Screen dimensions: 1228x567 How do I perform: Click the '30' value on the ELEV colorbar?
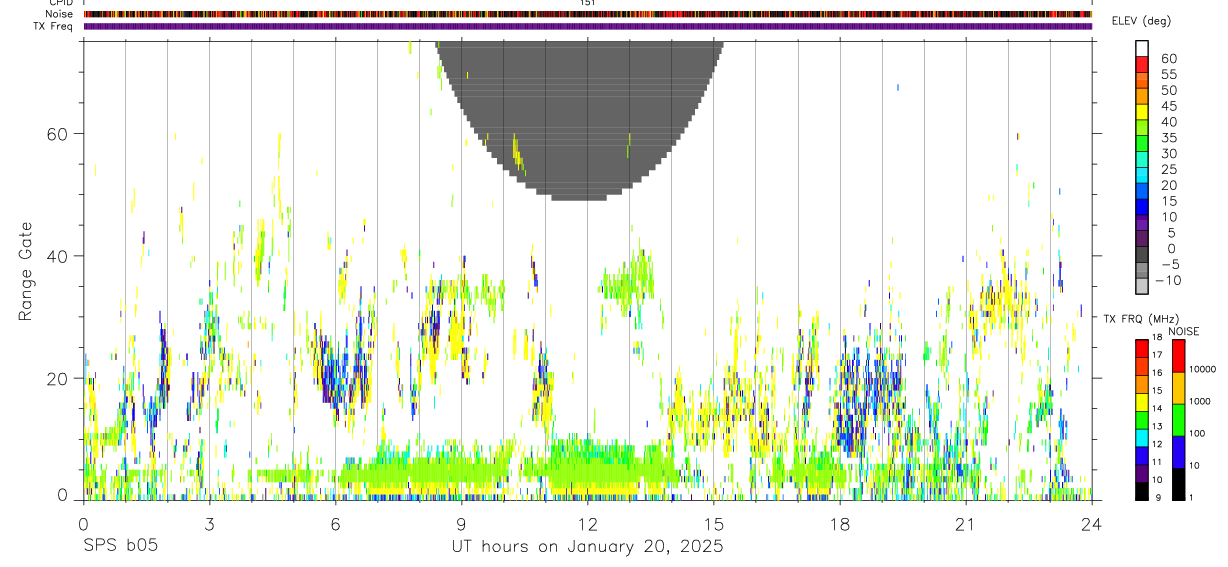pyautogui.click(x=1169, y=154)
